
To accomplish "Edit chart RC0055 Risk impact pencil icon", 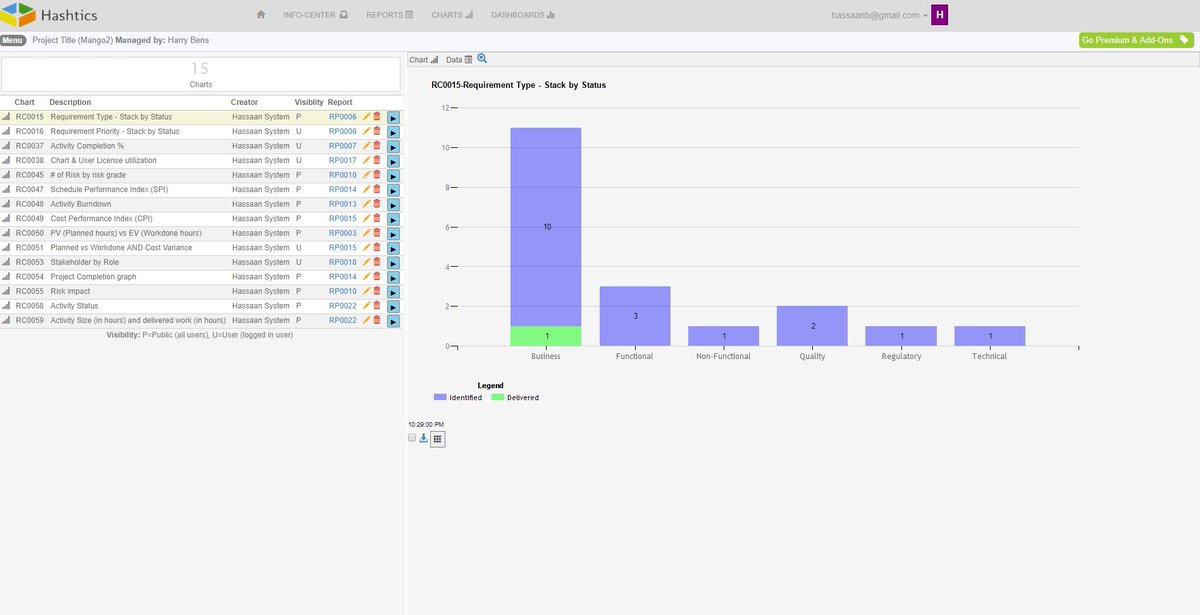I will (366, 291).
